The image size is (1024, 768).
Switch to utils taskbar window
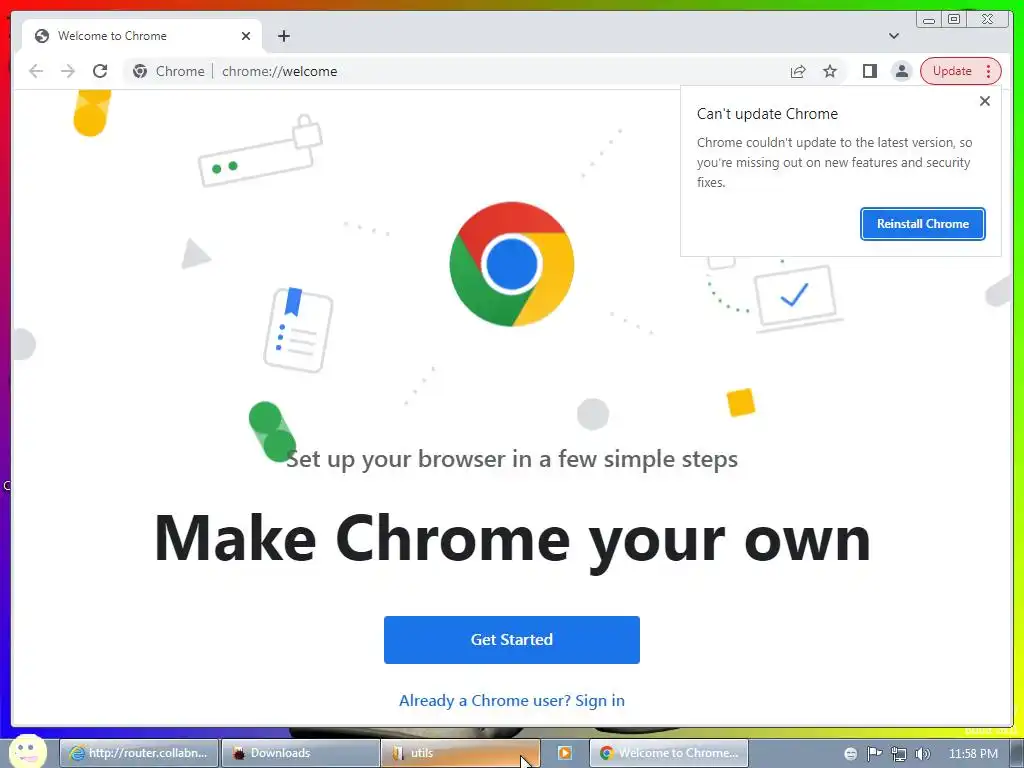(x=461, y=753)
